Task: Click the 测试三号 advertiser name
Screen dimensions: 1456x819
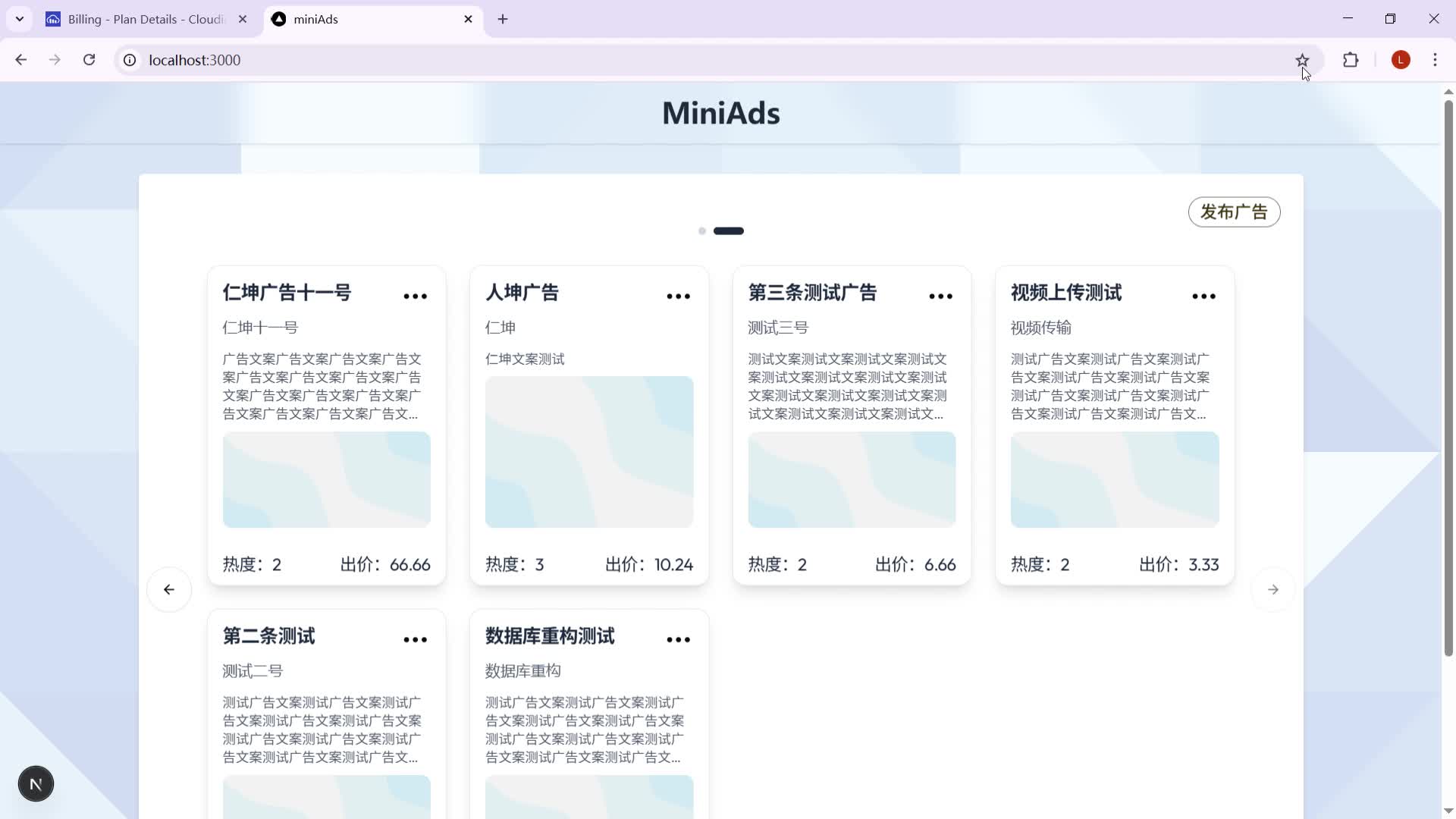Action: tap(778, 328)
